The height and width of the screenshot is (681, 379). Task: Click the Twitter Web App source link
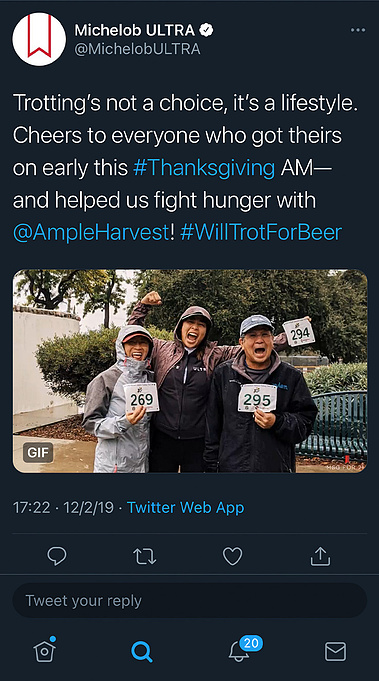185,507
